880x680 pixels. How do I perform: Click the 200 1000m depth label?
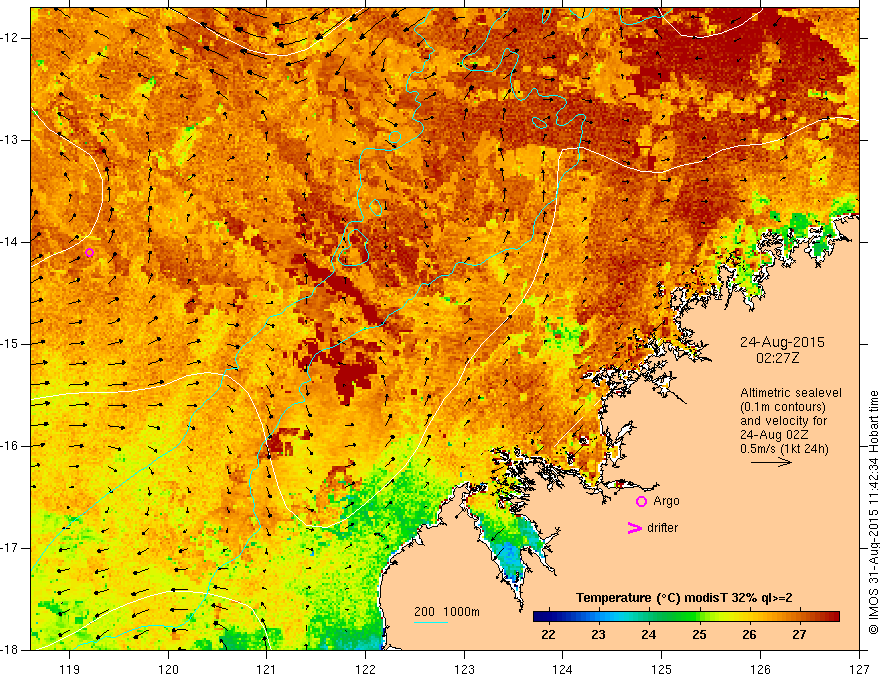447,612
